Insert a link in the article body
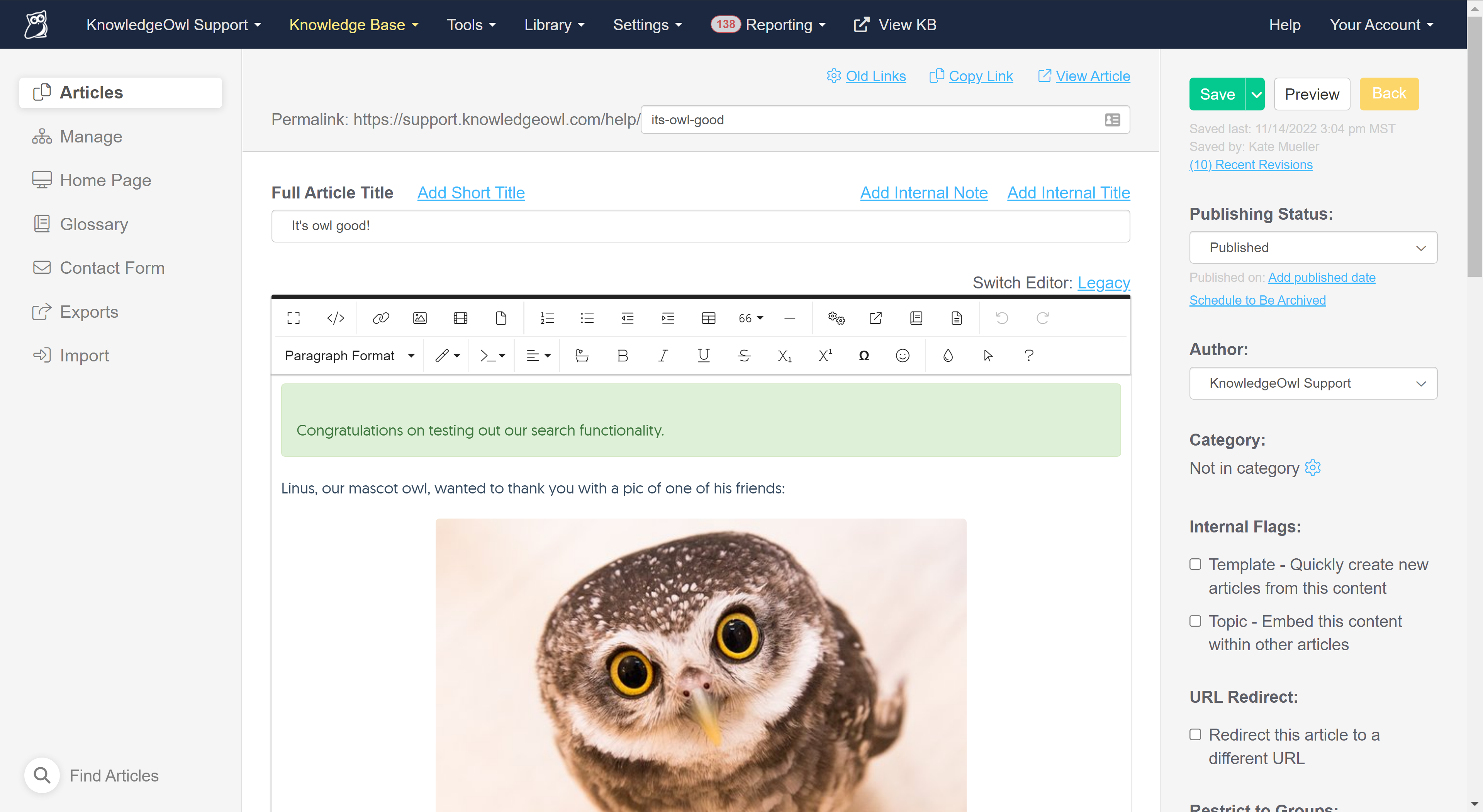The height and width of the screenshot is (812, 1483). (380, 318)
